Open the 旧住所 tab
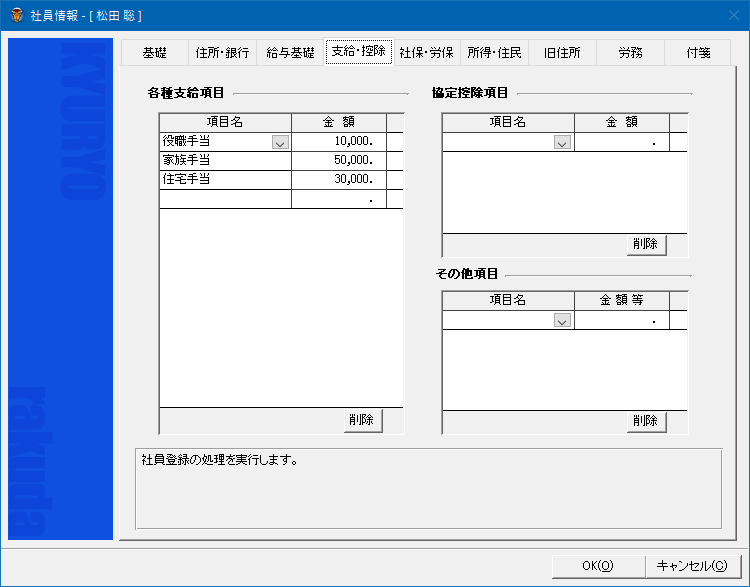Viewport: 750px width, 587px height. tap(562, 53)
